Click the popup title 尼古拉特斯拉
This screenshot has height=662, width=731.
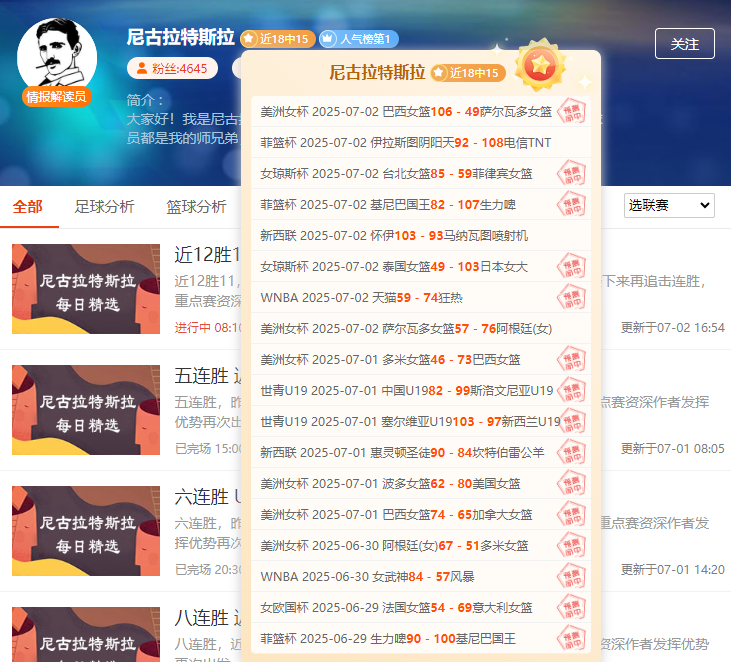pos(377,72)
